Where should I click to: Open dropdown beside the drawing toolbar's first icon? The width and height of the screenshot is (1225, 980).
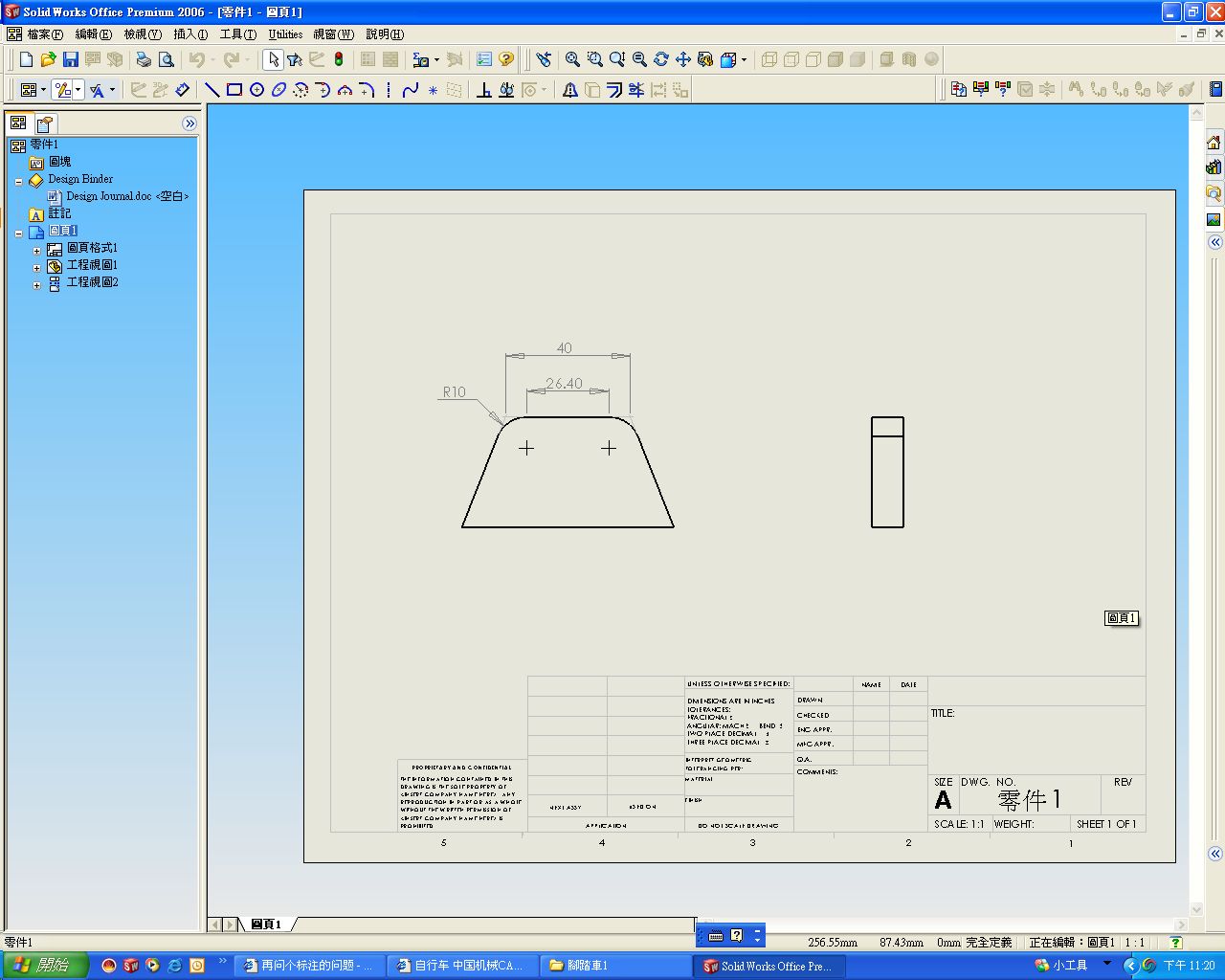[43, 90]
